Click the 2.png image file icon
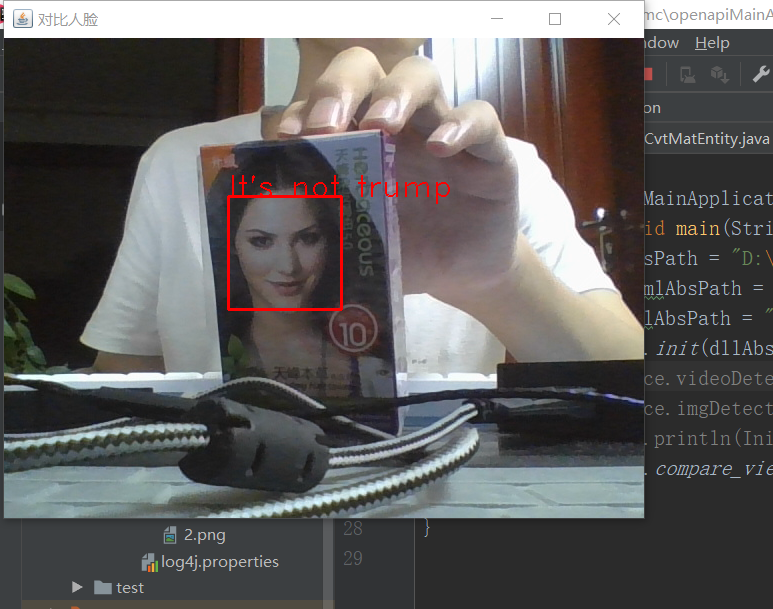 click(170, 535)
